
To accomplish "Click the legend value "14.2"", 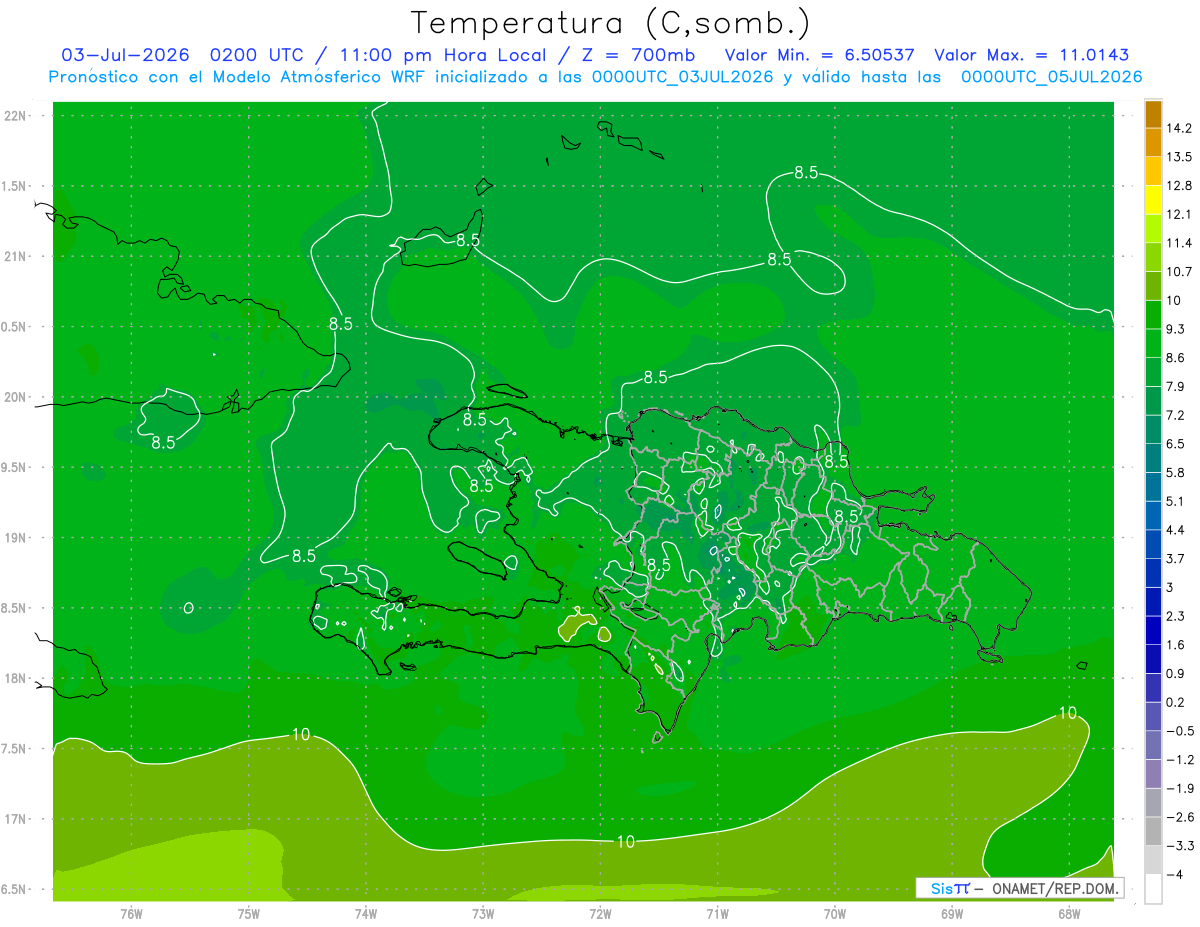I will (1179, 128).
